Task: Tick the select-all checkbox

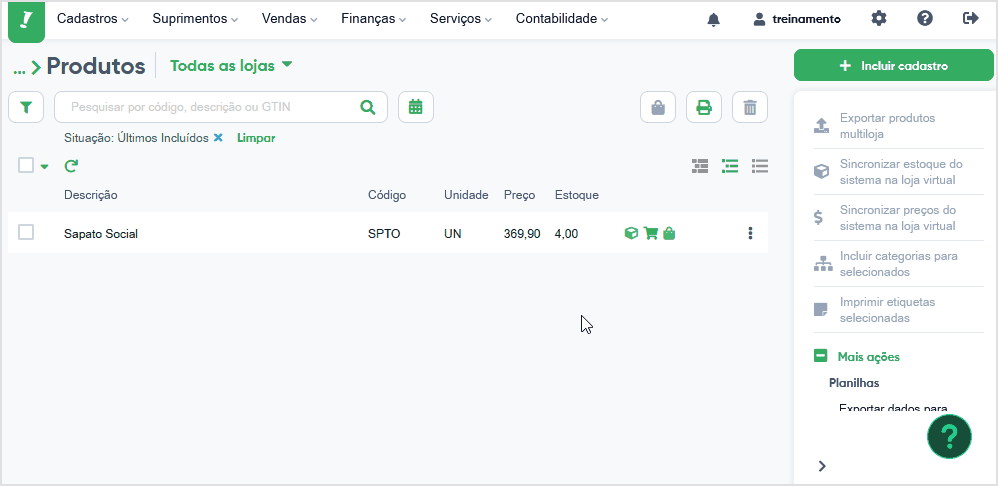Action: [25, 165]
